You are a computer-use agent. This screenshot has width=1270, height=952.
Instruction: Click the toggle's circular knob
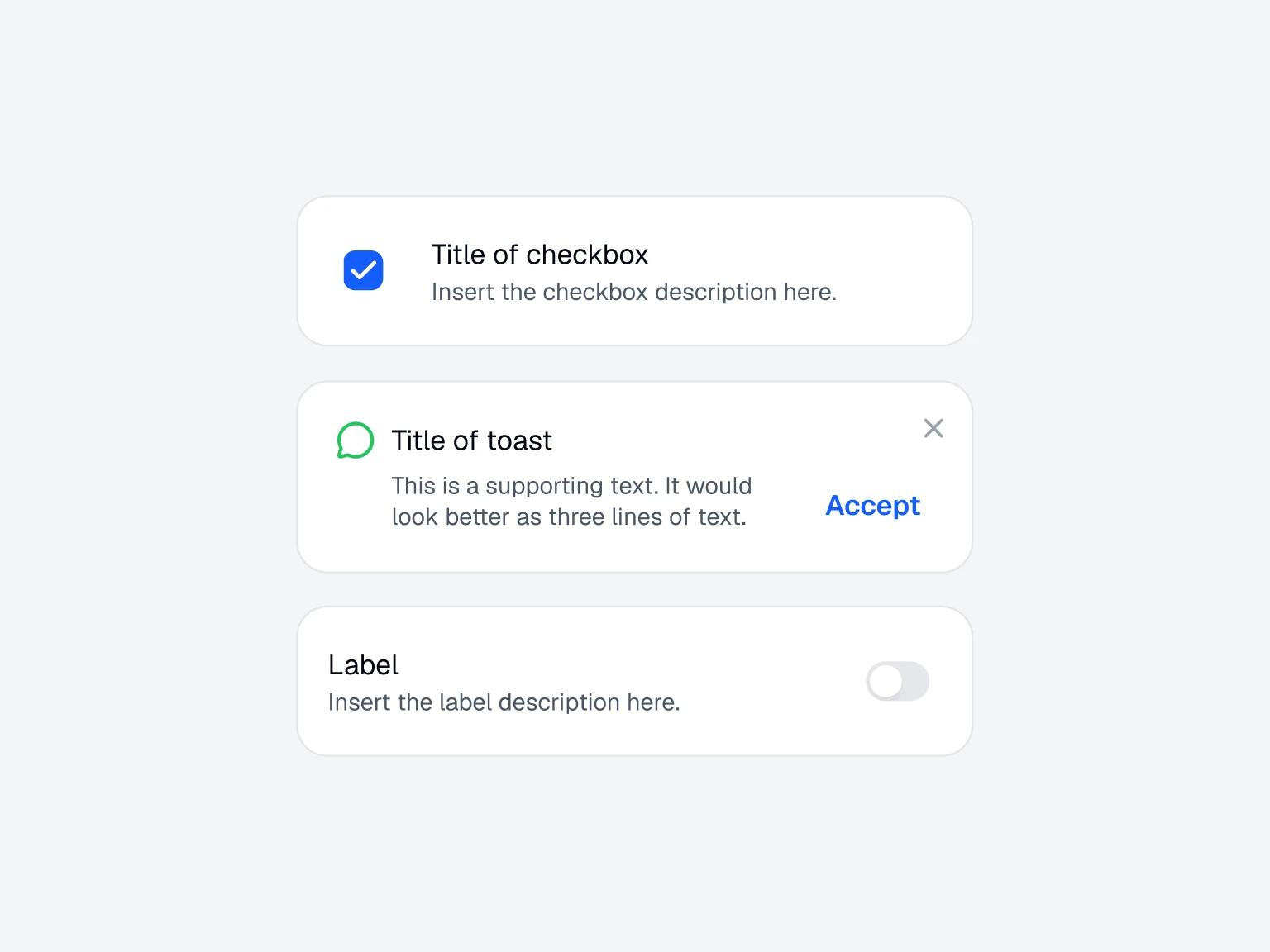click(x=884, y=681)
